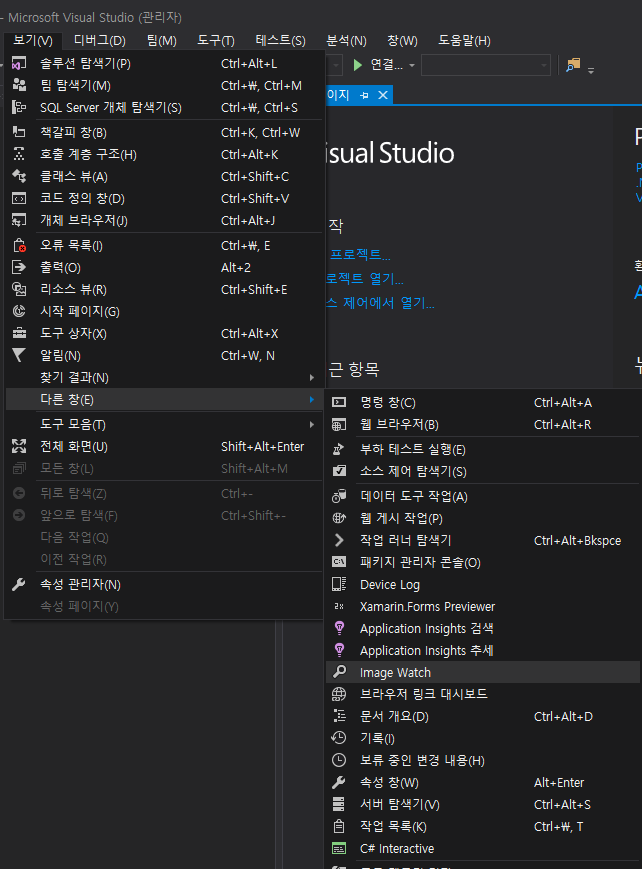The image size is (642, 869).
Task: Select 작업 목록 menu entry
Action: [x=482, y=826]
